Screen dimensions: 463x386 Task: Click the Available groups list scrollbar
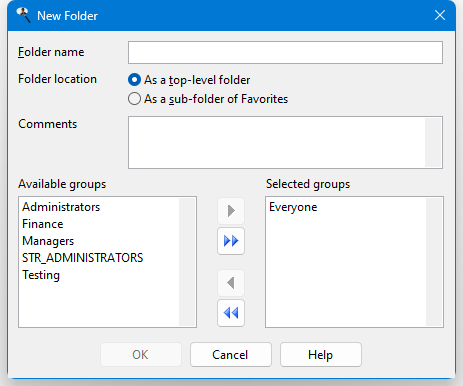coord(187,262)
